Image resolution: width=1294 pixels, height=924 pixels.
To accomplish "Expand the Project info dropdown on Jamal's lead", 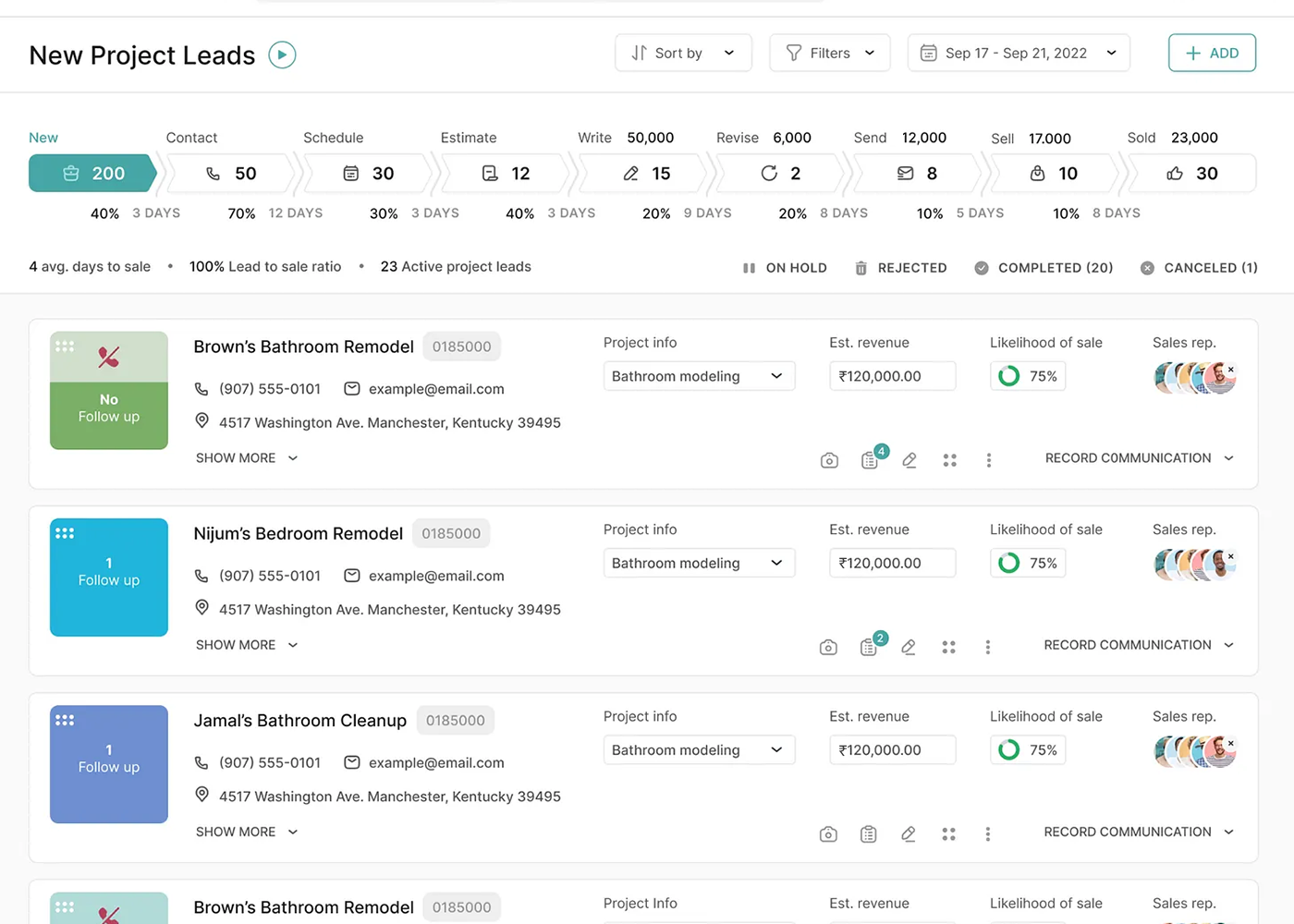I will (x=699, y=749).
